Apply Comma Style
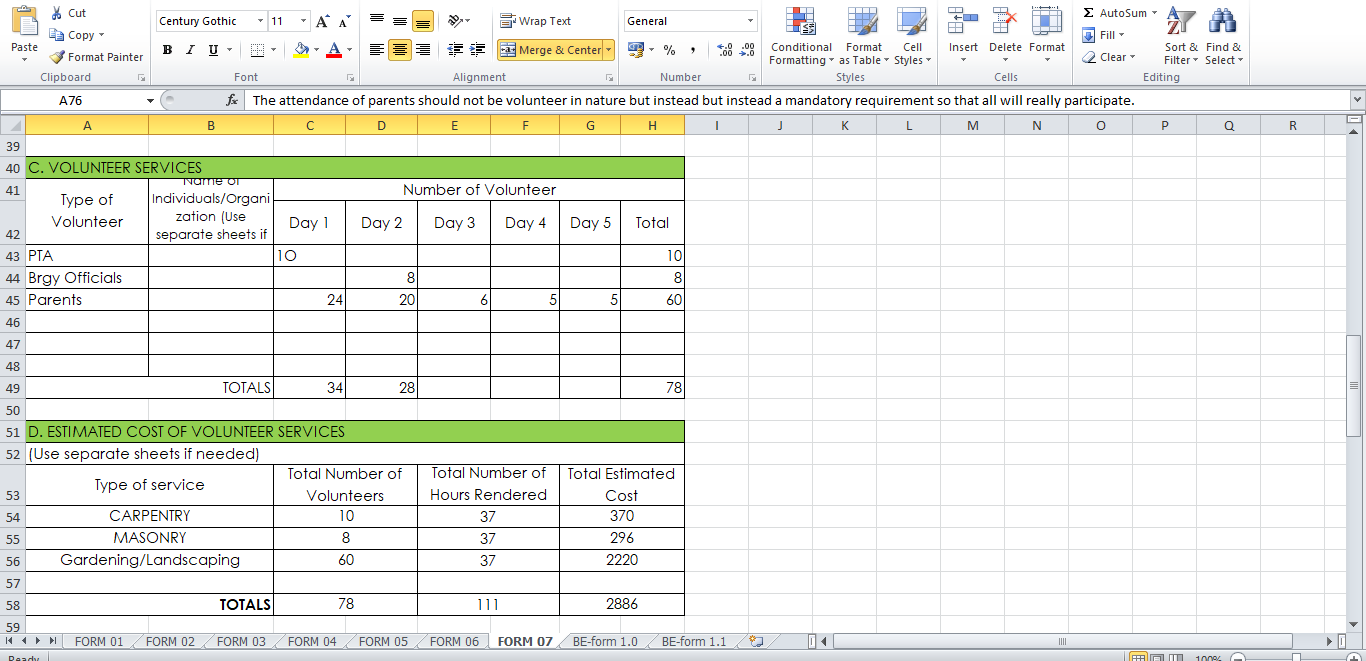The image size is (1366, 661). (692, 50)
